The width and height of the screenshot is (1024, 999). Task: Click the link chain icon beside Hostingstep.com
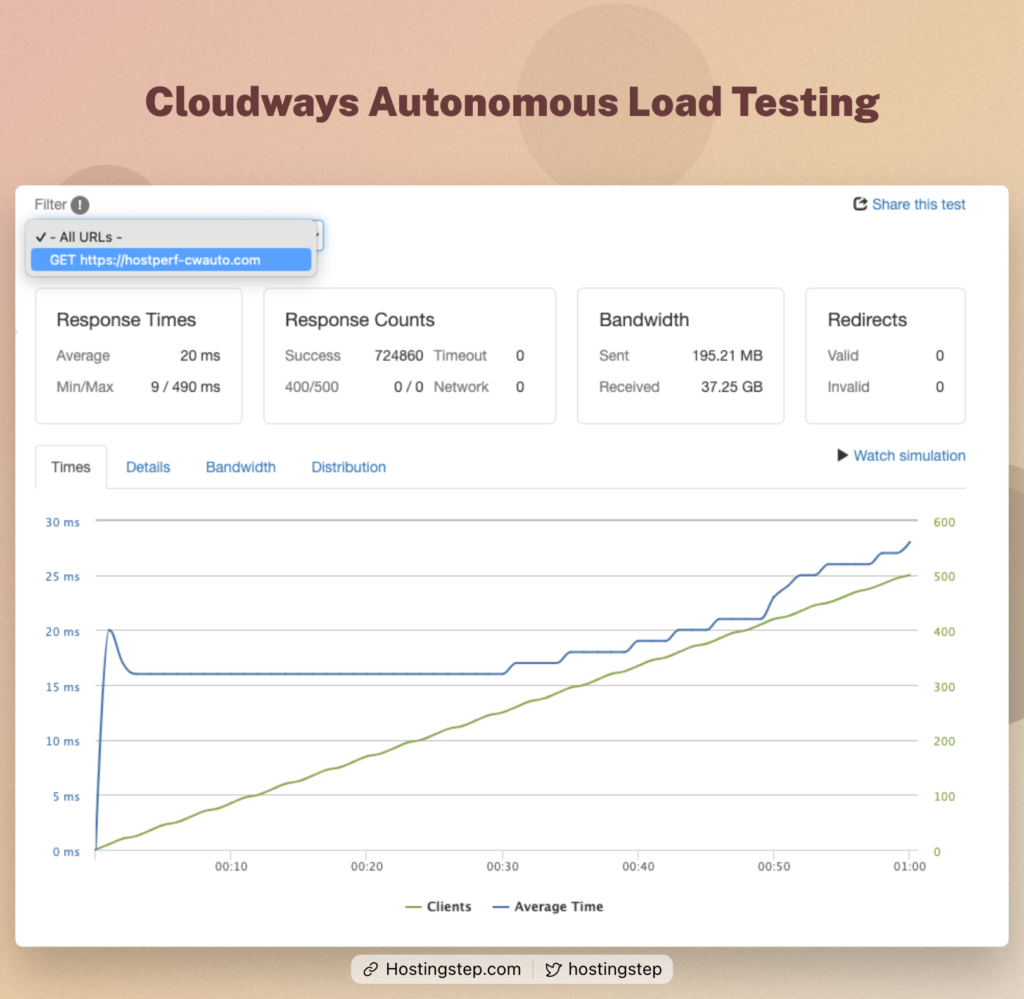[371, 969]
